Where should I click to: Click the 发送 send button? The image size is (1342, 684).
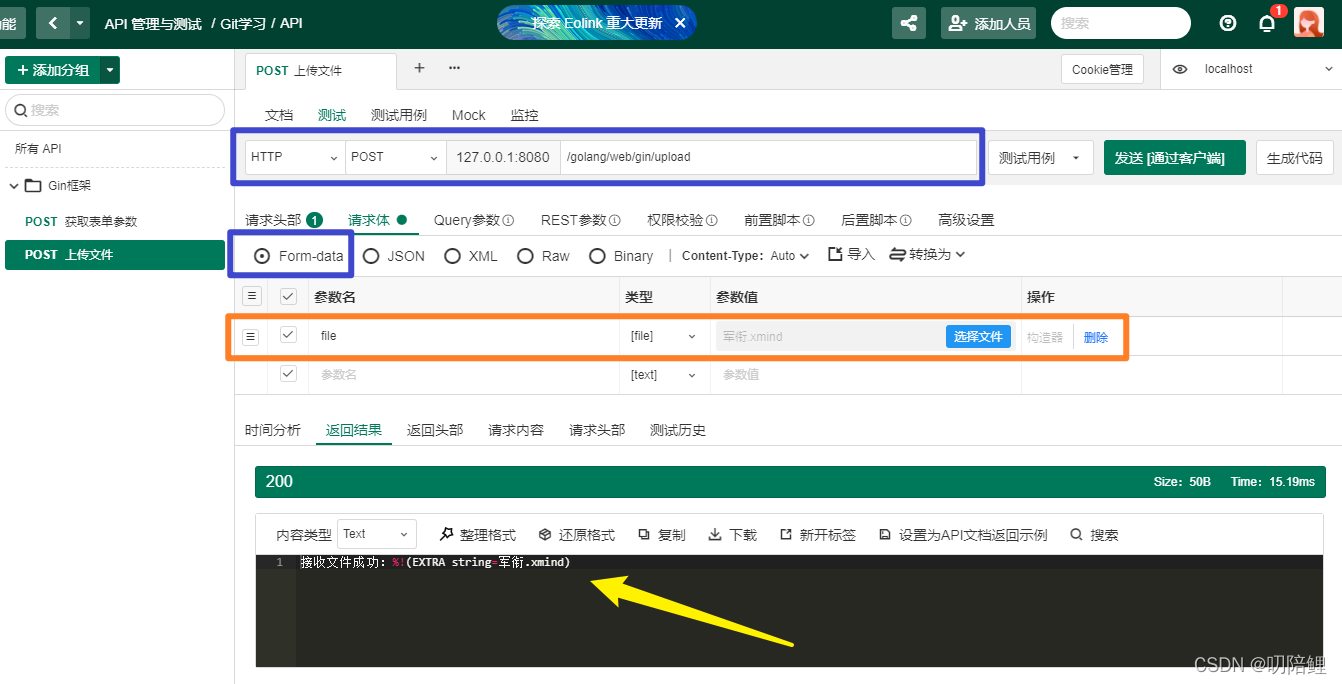pos(1175,158)
